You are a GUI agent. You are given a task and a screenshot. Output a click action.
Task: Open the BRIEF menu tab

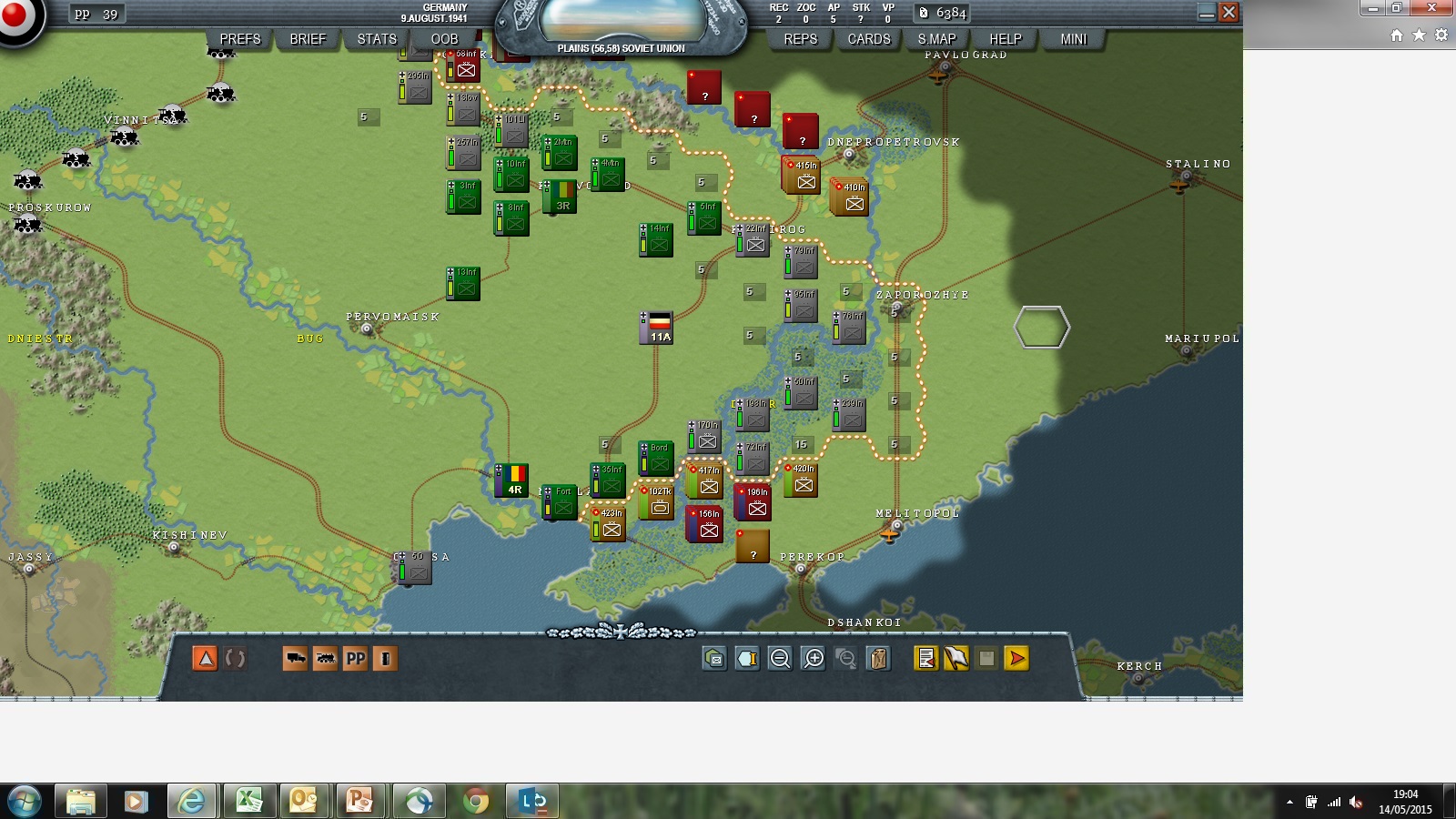coord(308,39)
